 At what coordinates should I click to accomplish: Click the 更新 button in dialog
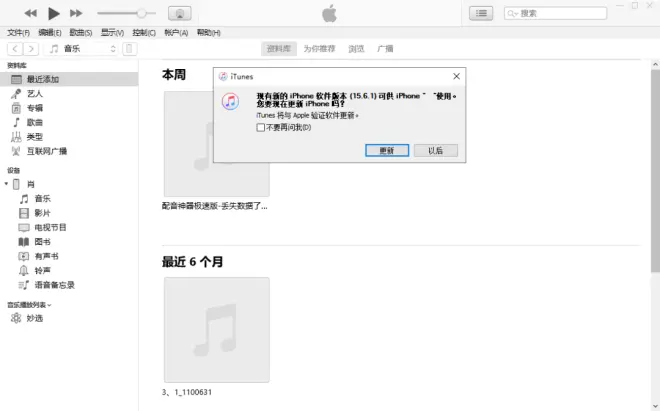coord(387,150)
